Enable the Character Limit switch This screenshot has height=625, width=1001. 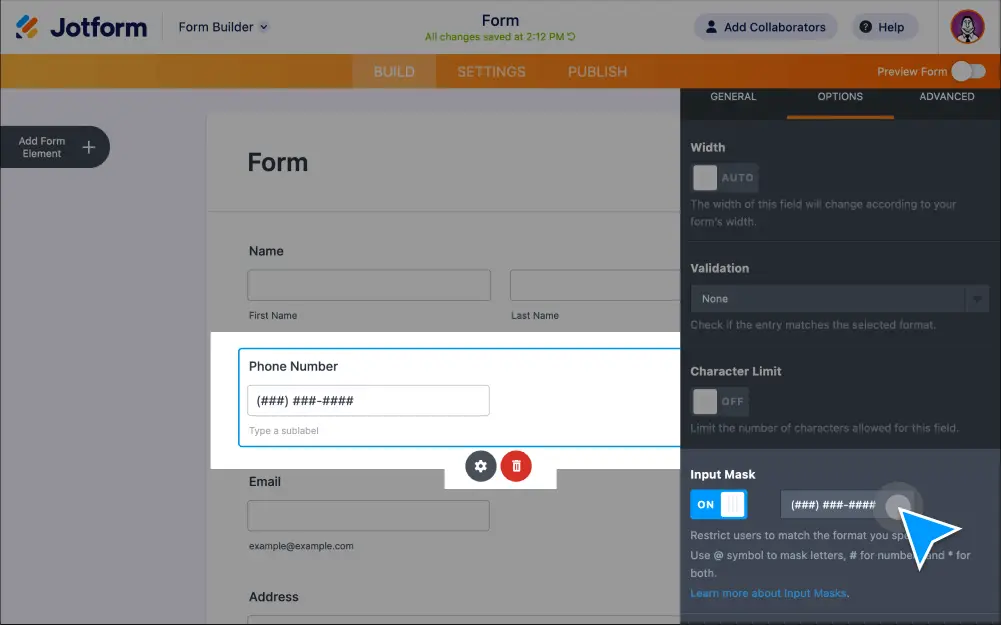click(x=719, y=401)
